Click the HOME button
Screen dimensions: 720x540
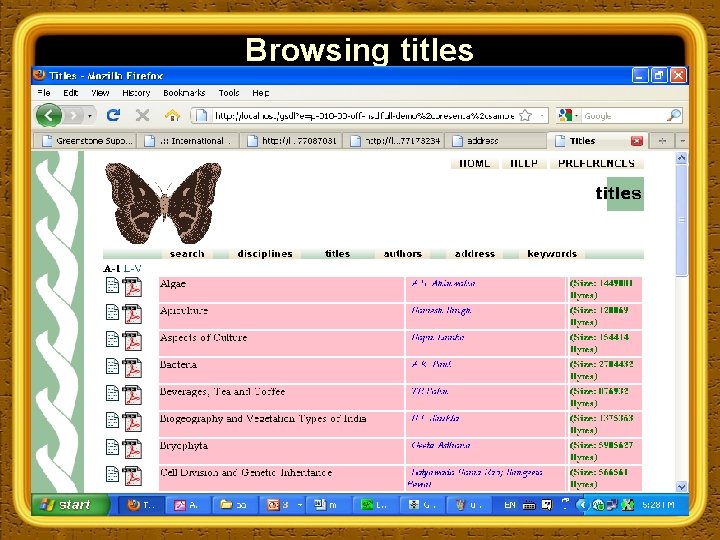coord(474,163)
